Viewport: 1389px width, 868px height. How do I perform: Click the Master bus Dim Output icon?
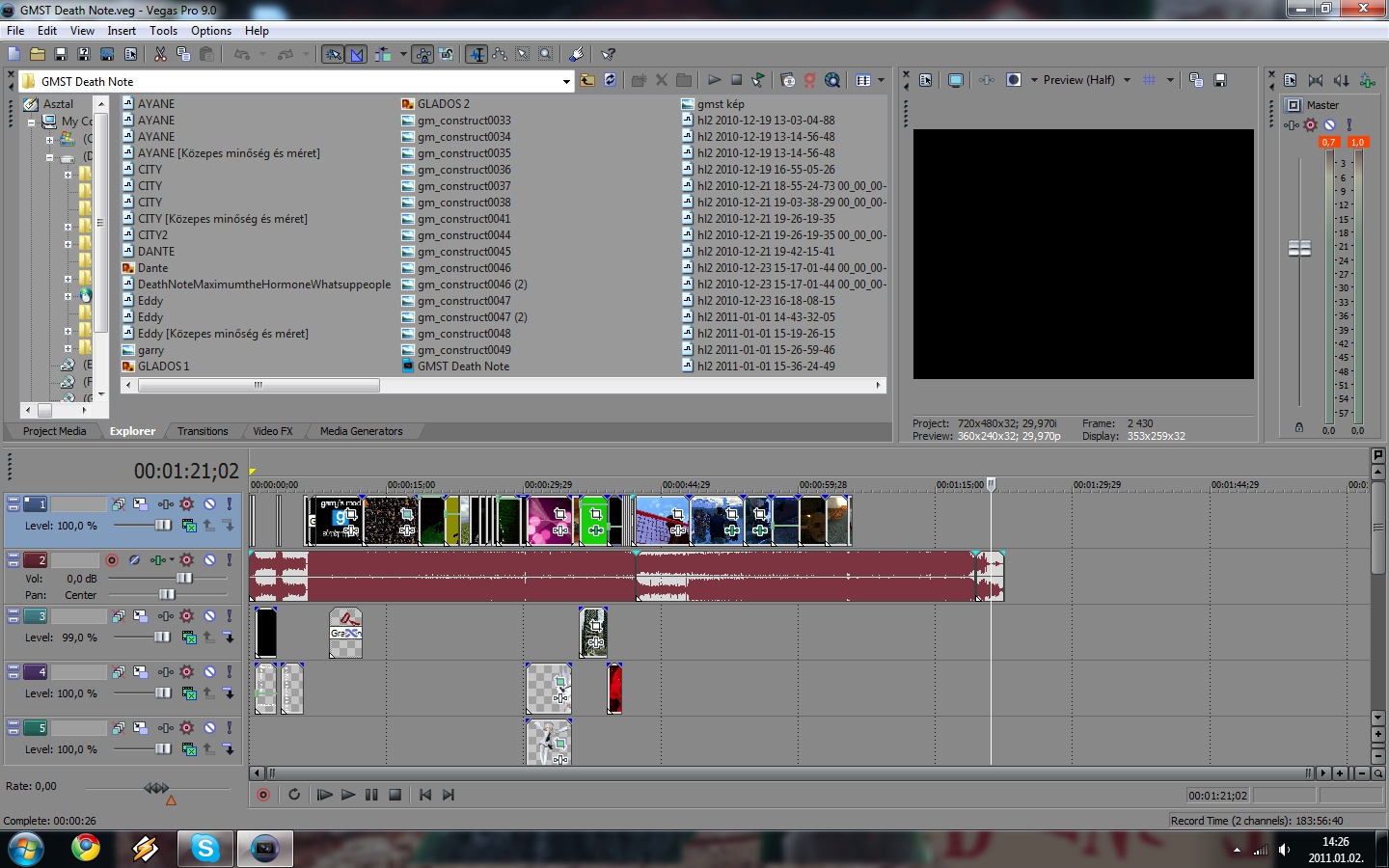pos(1342,80)
